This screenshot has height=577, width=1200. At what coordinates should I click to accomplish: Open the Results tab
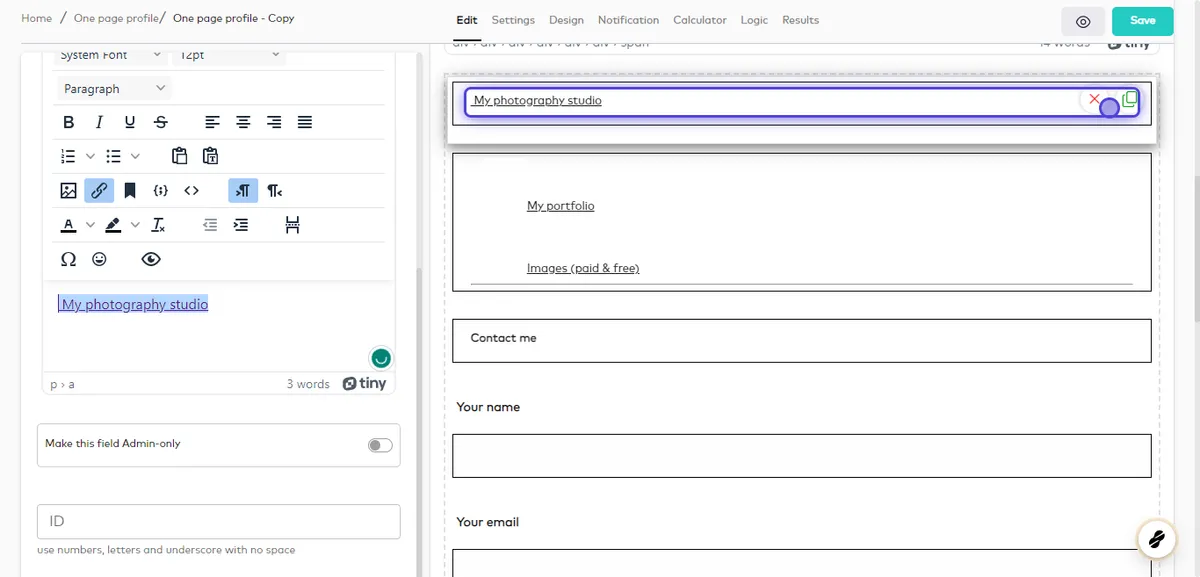pos(800,20)
